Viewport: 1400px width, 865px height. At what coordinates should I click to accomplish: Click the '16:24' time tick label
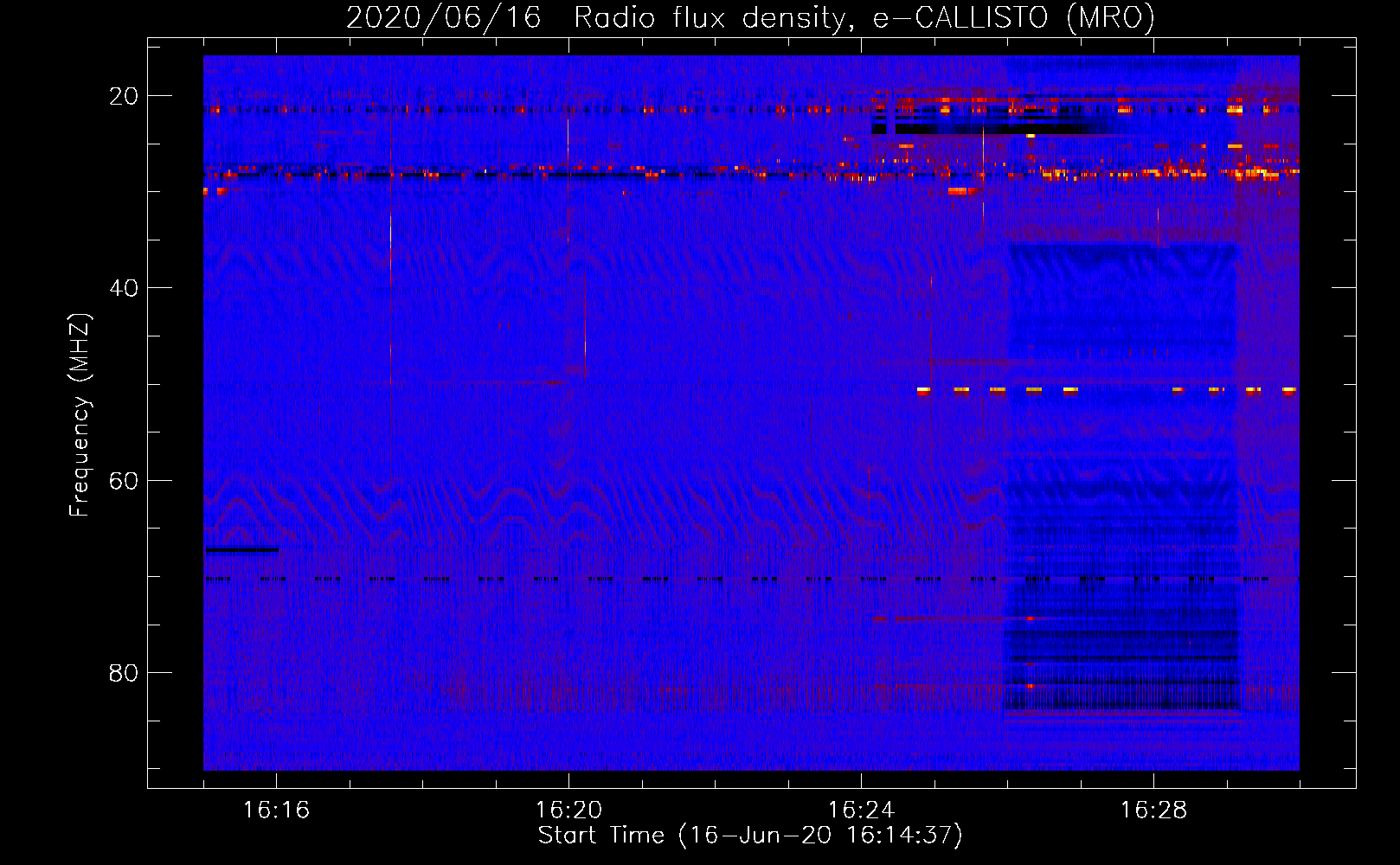861,811
